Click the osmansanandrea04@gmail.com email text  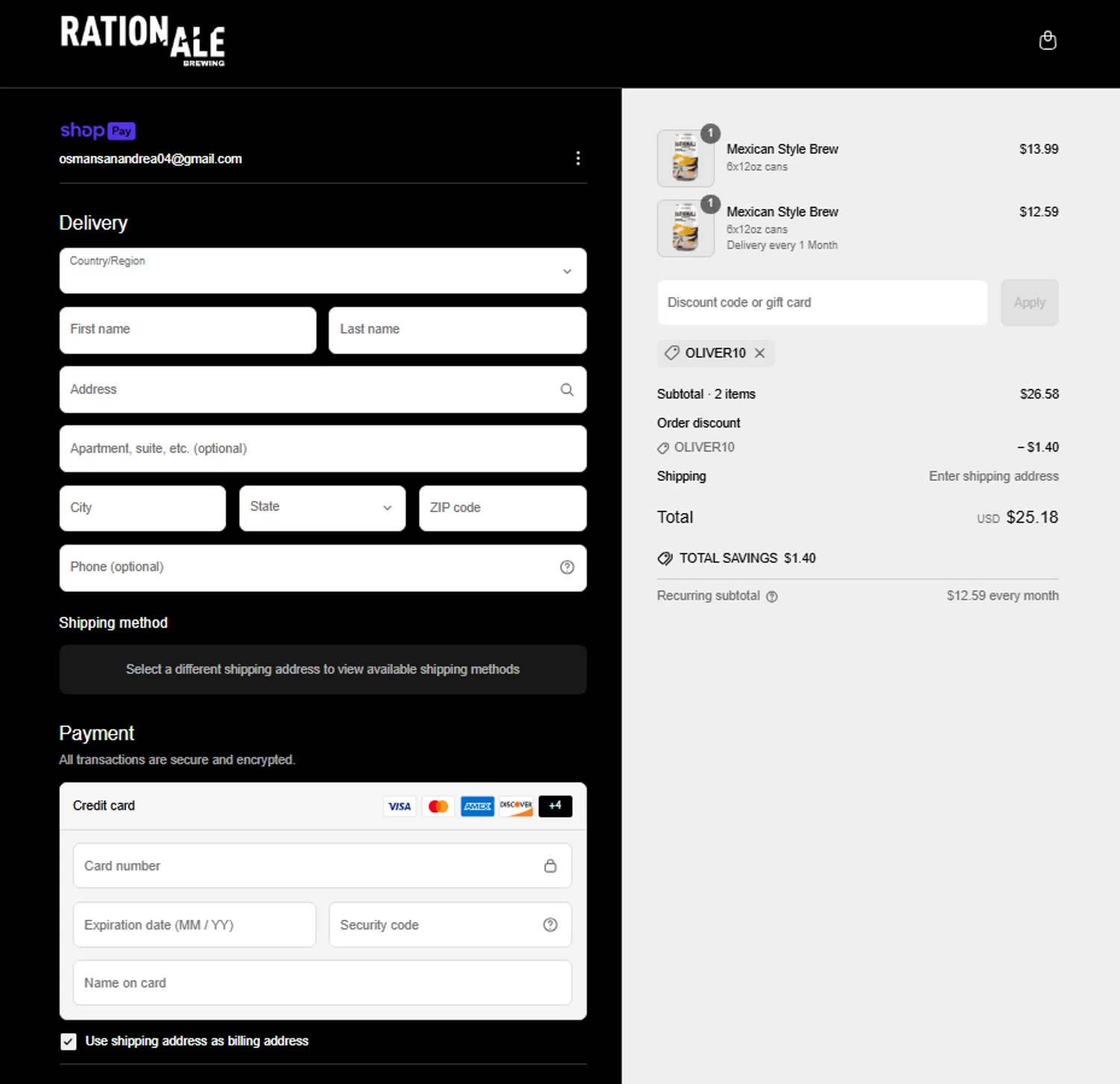tap(151, 159)
